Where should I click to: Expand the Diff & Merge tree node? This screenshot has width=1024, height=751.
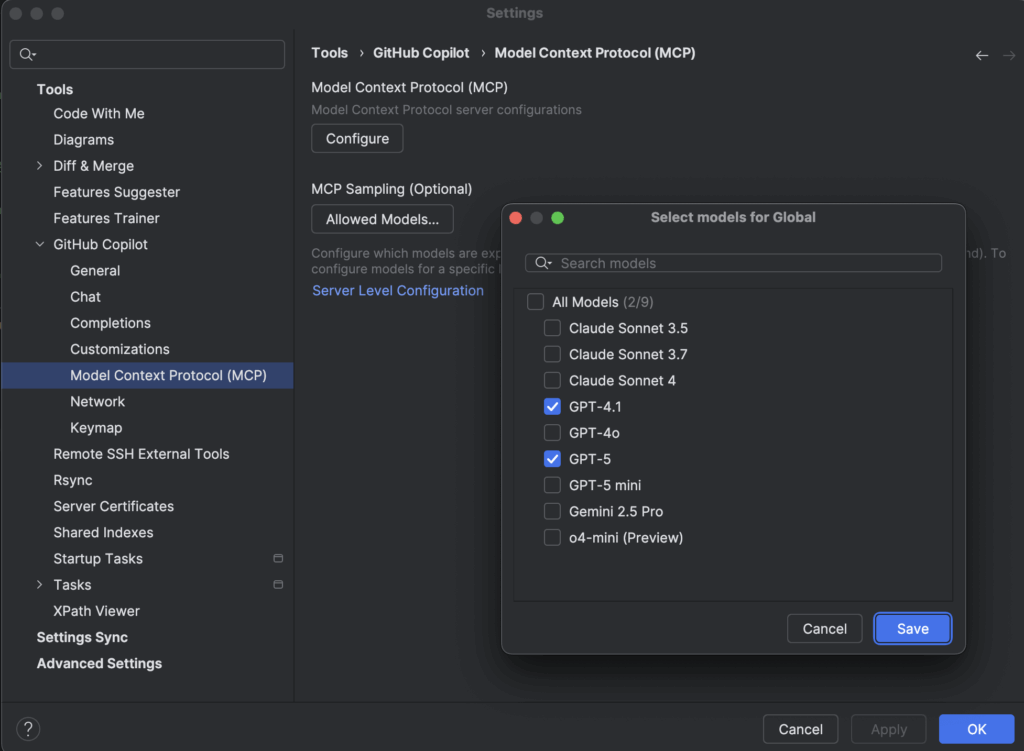pyautogui.click(x=40, y=166)
